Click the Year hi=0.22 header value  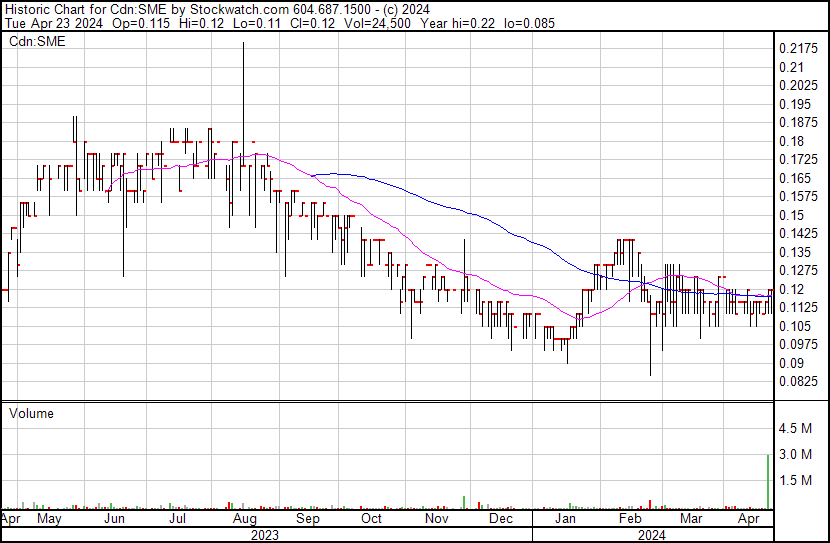point(457,23)
